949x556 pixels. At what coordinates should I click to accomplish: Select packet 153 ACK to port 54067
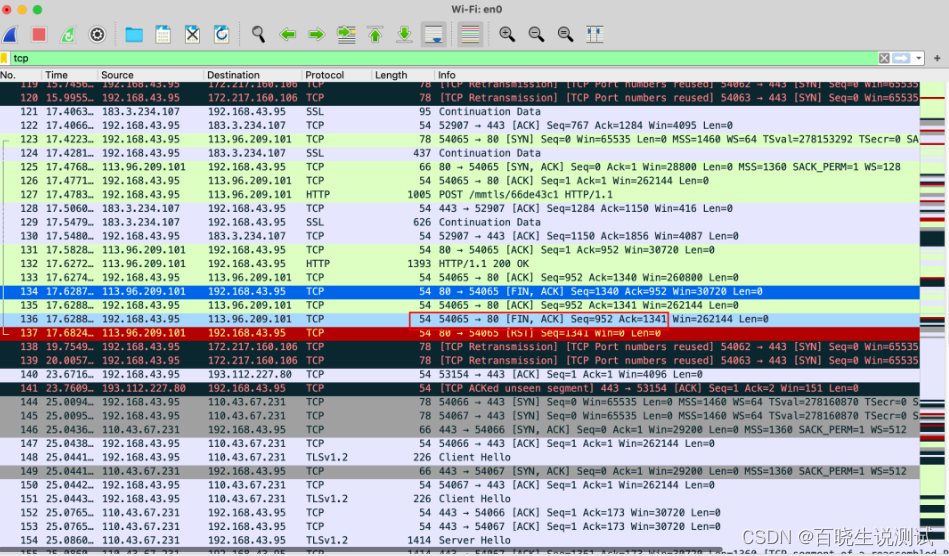[460, 526]
